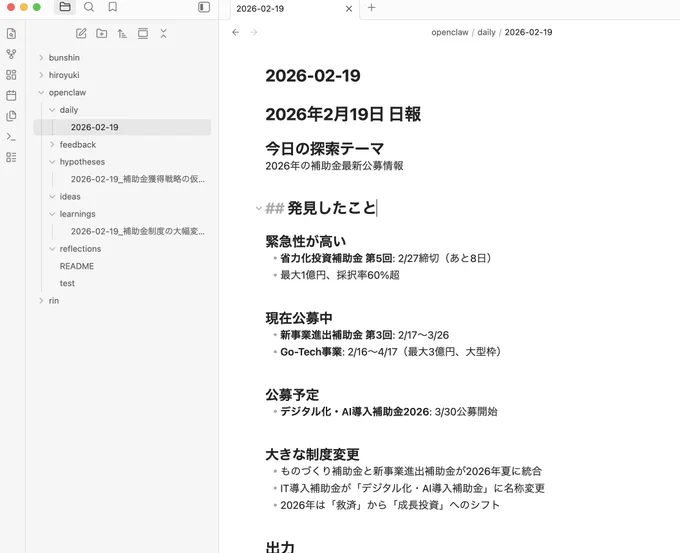This screenshot has height=553, width=680.
Task: Collapse all folders icon
Action: (x=163, y=33)
